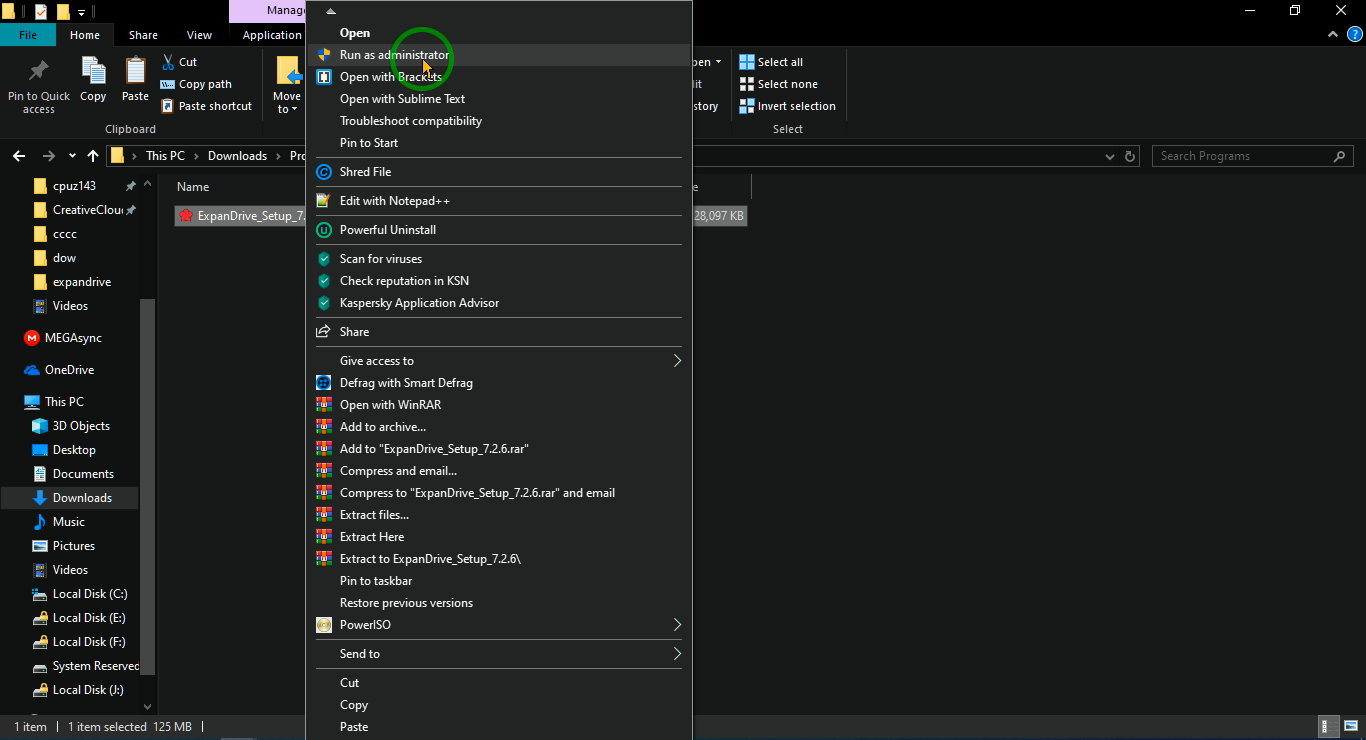This screenshot has width=1366, height=740.
Task: Click Pin to Quick access in ribbon
Action: (x=39, y=86)
